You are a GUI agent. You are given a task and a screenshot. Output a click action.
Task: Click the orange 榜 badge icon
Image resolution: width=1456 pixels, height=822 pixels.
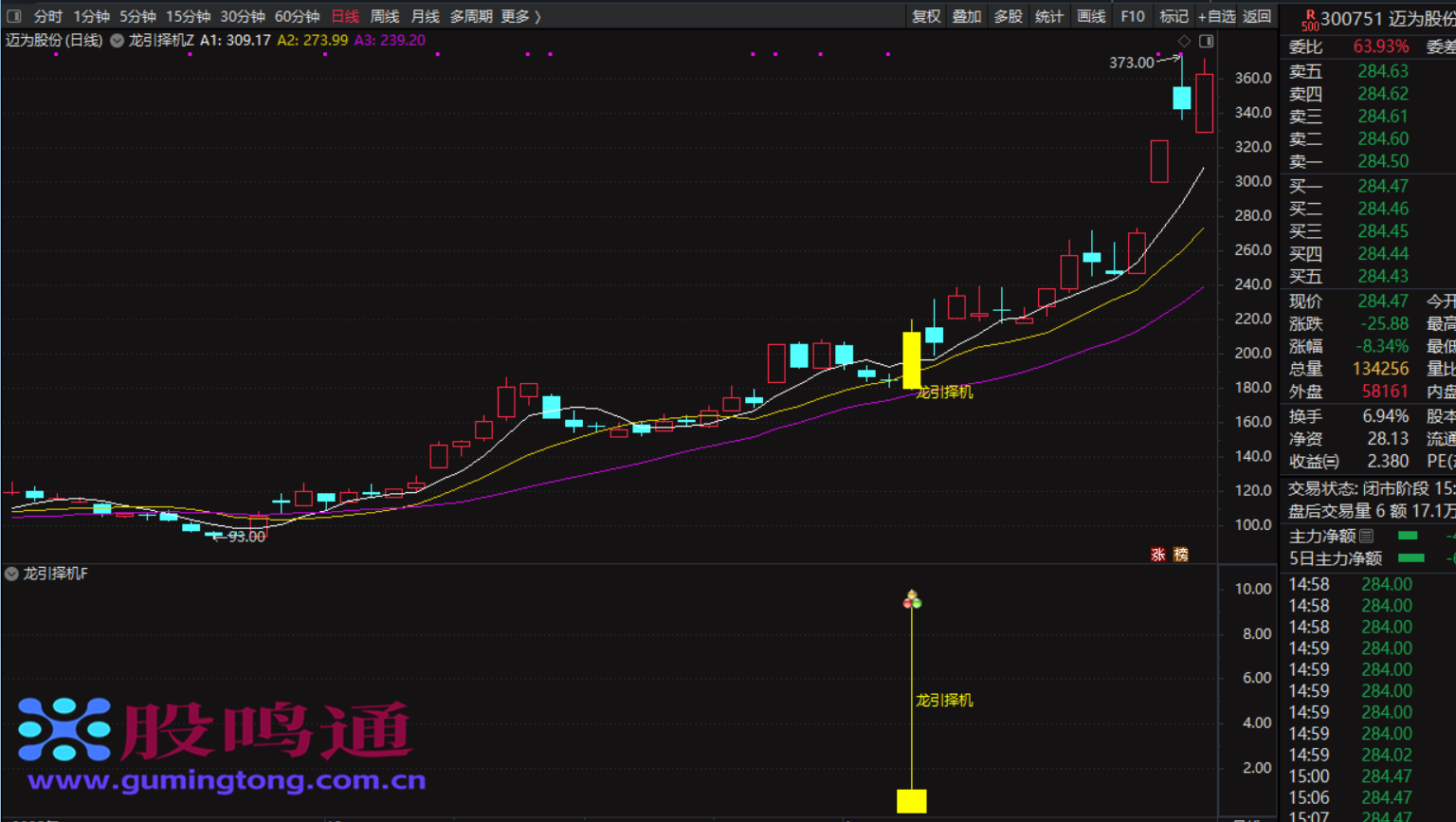[x=1181, y=555]
